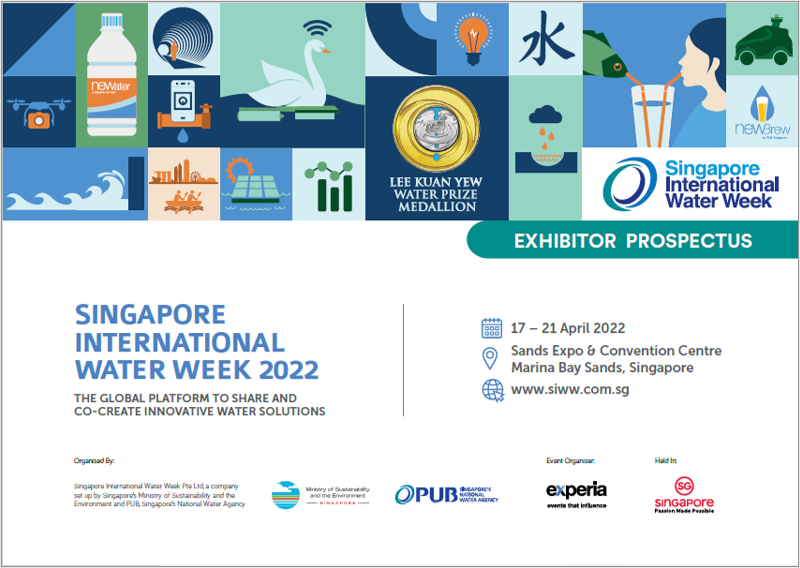The height and width of the screenshot is (568, 800).
Task: Click 'Sands Expo & Convention Centre' text
Action: [x=616, y=351]
